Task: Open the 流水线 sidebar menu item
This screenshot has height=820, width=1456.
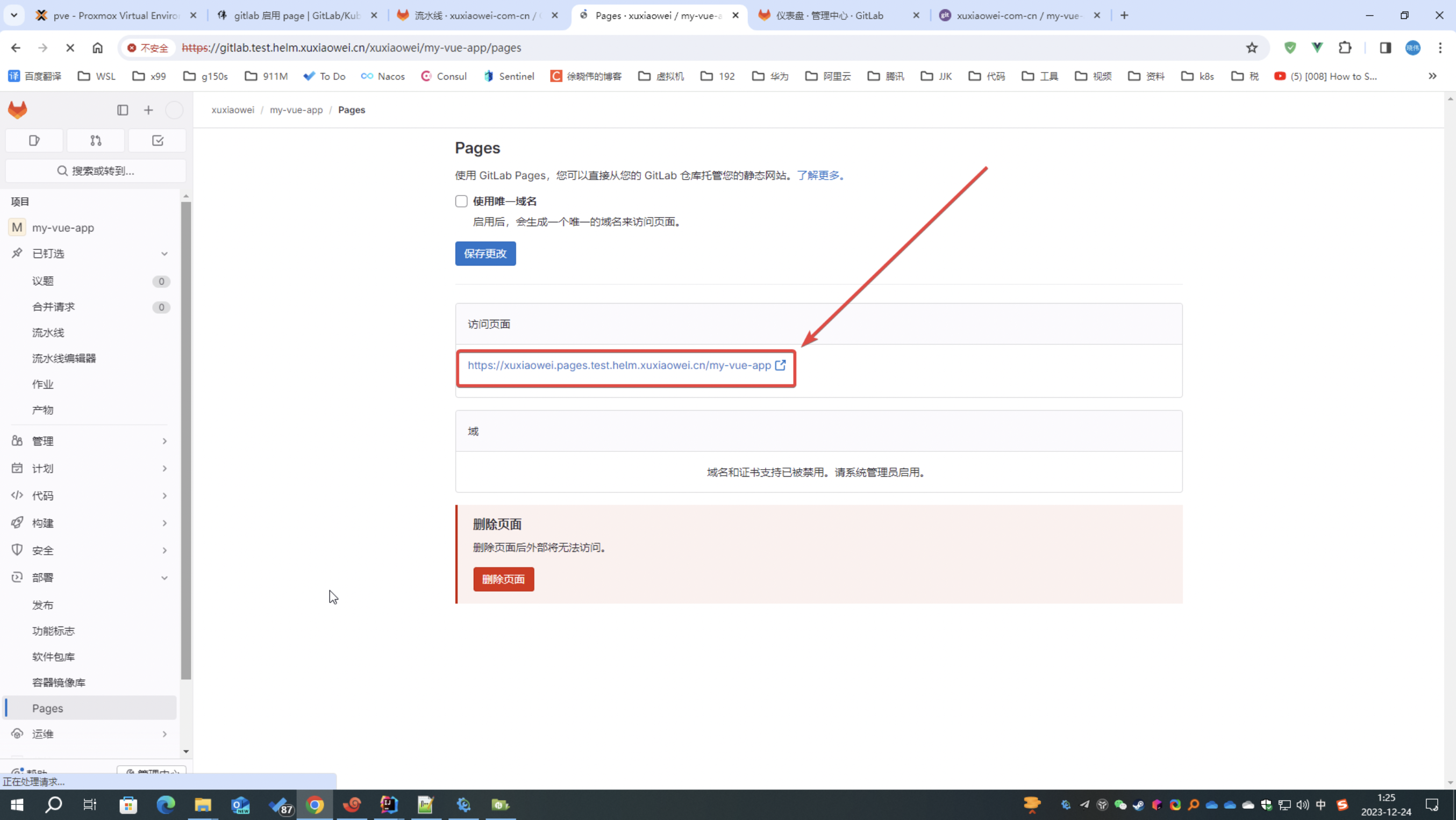Action: [x=48, y=333]
